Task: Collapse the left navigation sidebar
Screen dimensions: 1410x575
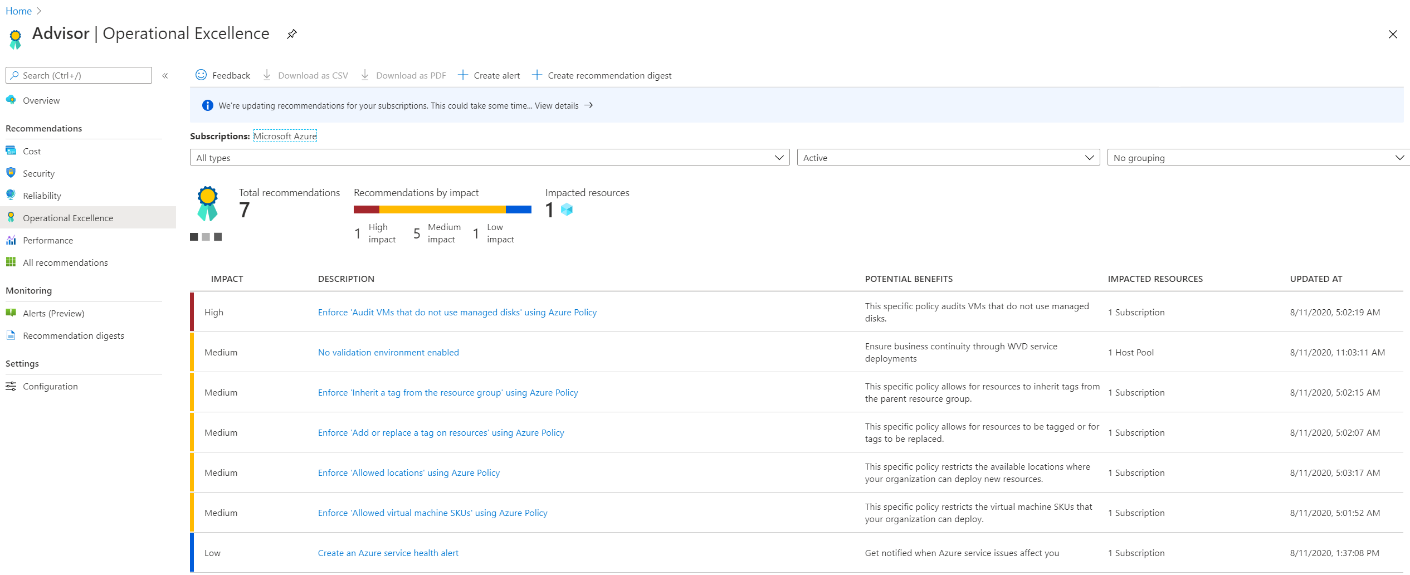Action: point(165,76)
